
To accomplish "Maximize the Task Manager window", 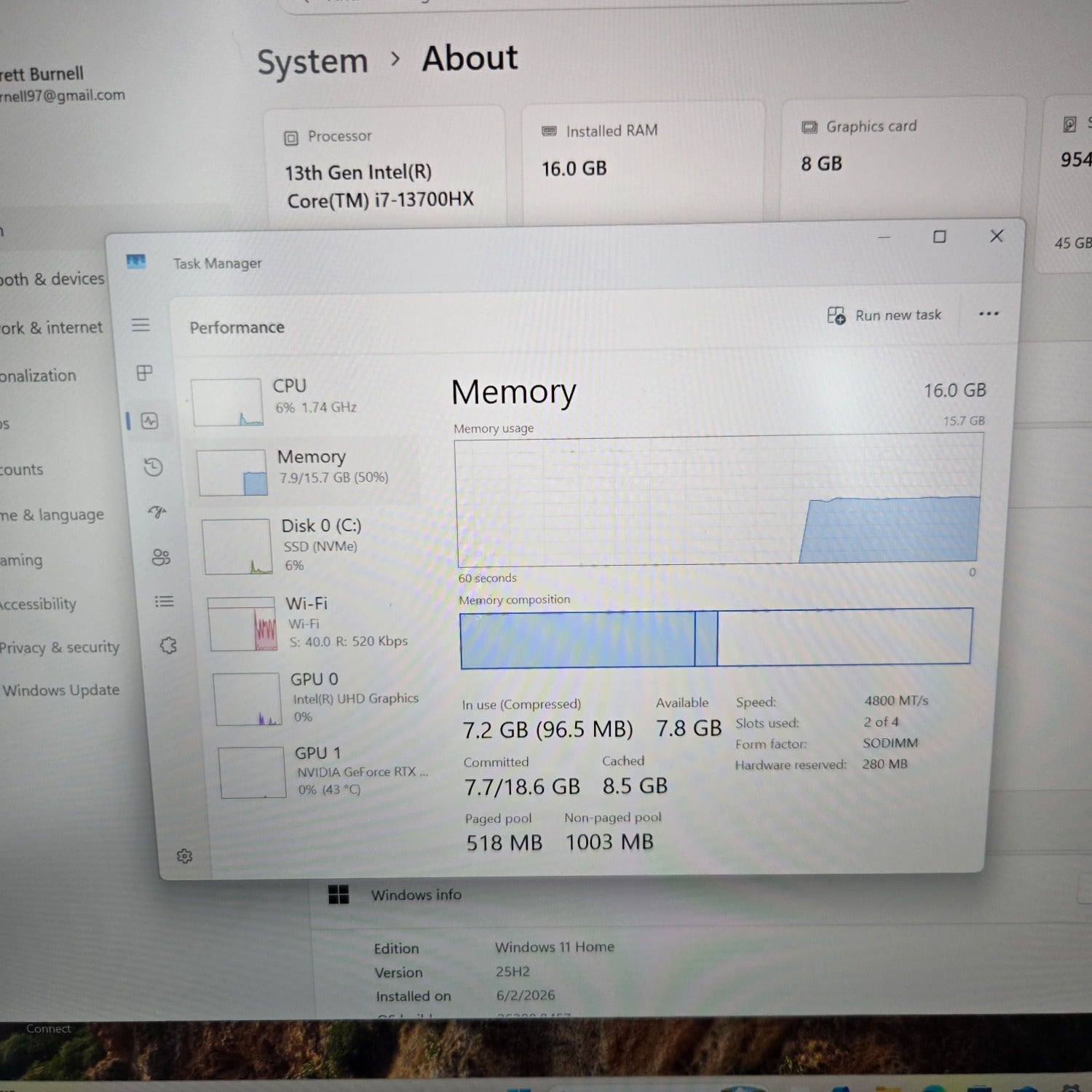I will coord(940,237).
